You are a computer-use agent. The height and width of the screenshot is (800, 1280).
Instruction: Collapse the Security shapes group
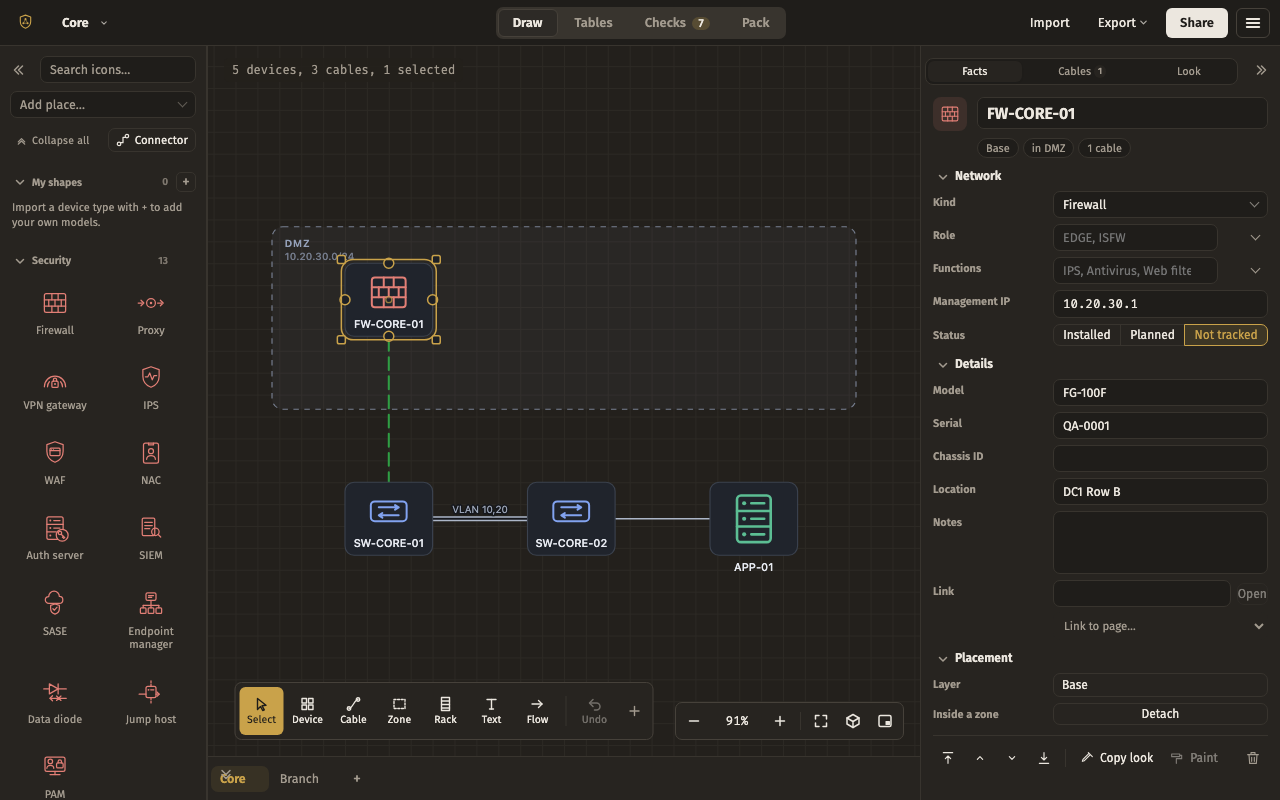[45, 260]
